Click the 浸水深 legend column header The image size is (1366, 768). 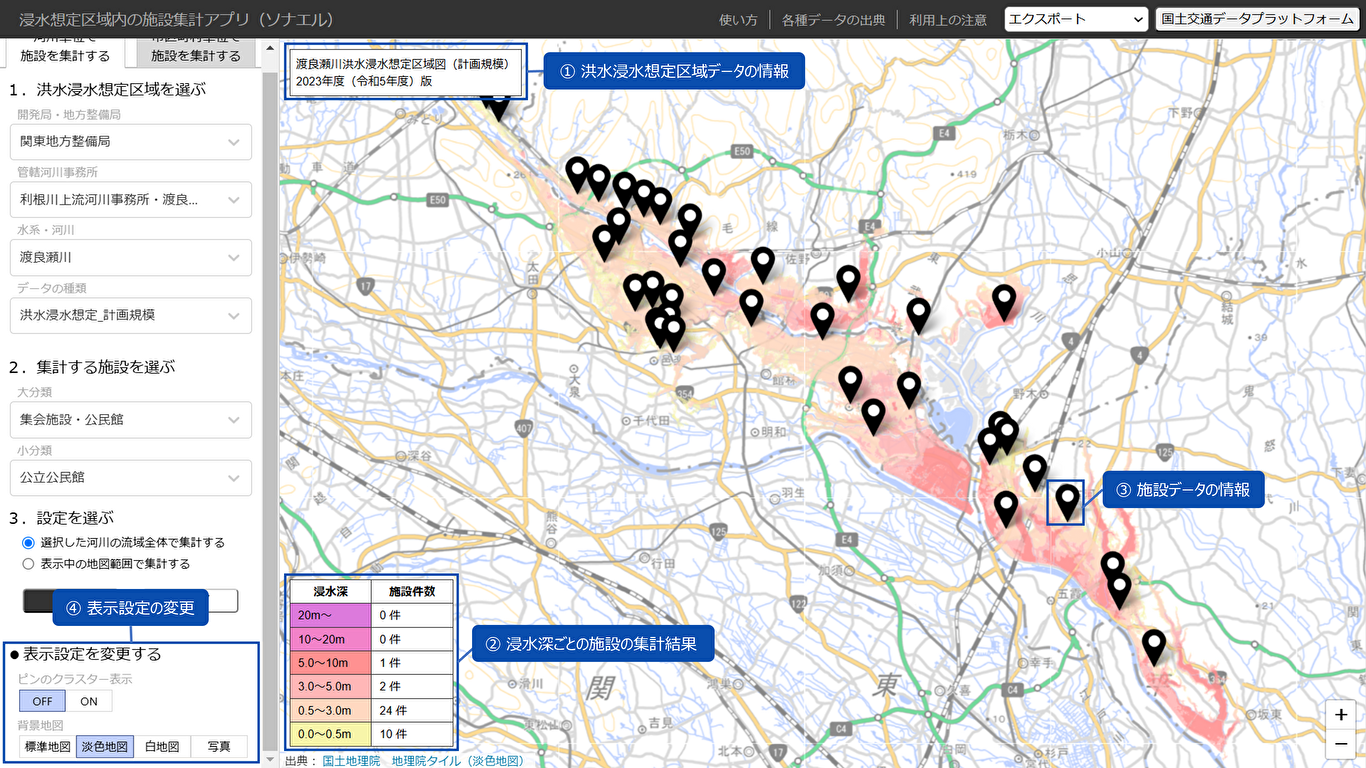click(330, 591)
